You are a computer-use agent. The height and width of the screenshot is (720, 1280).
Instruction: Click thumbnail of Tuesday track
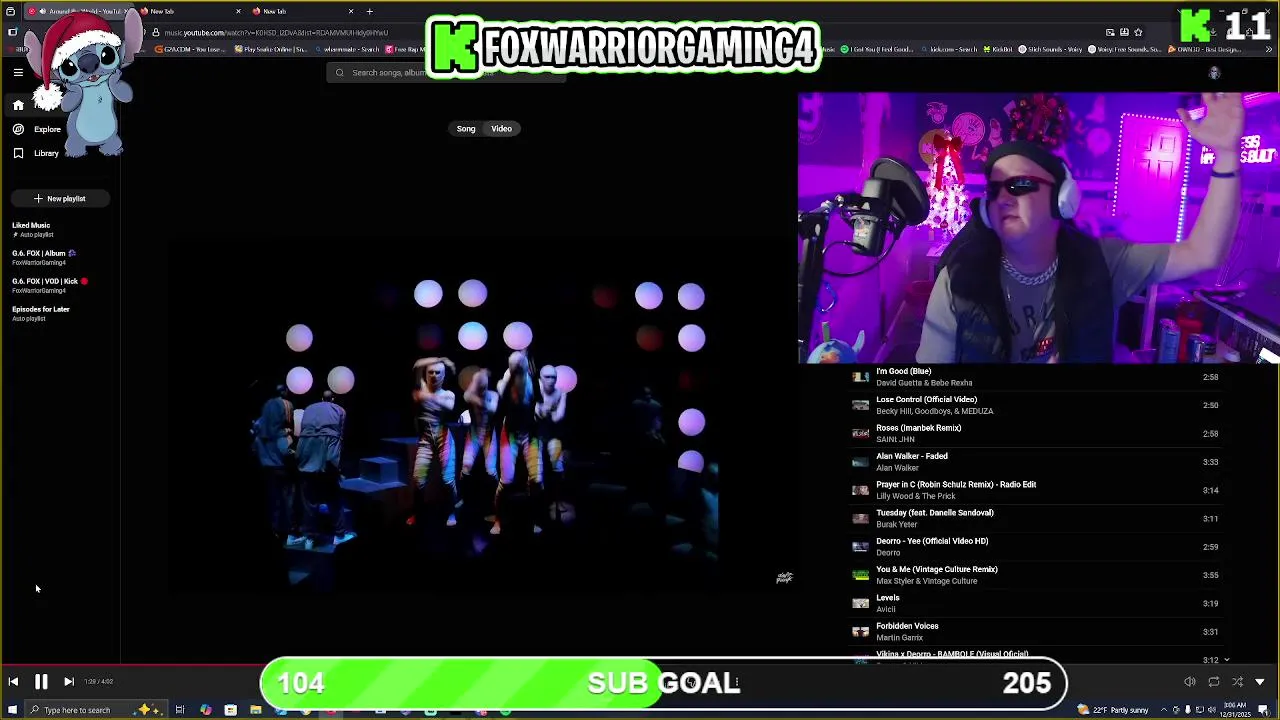pos(860,518)
